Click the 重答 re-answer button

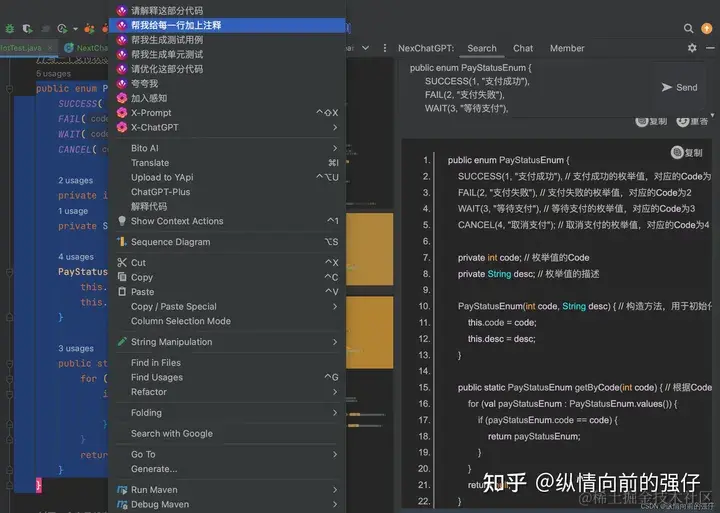pyautogui.click(x=692, y=121)
